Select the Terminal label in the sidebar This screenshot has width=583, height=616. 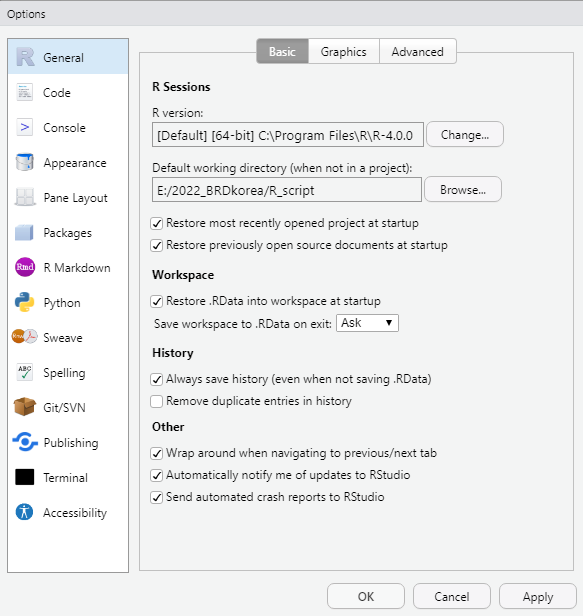tap(65, 477)
